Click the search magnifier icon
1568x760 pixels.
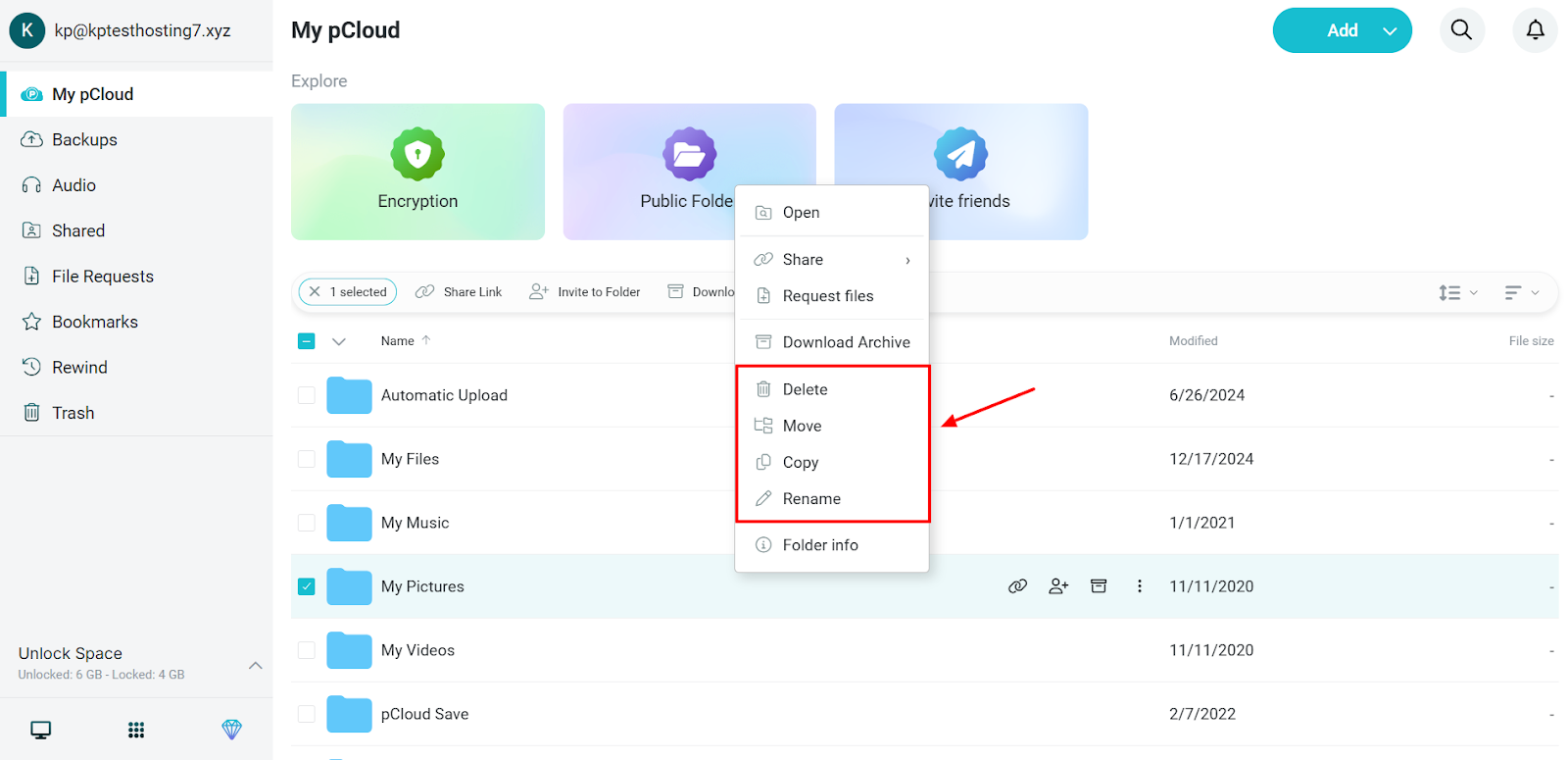[1461, 30]
